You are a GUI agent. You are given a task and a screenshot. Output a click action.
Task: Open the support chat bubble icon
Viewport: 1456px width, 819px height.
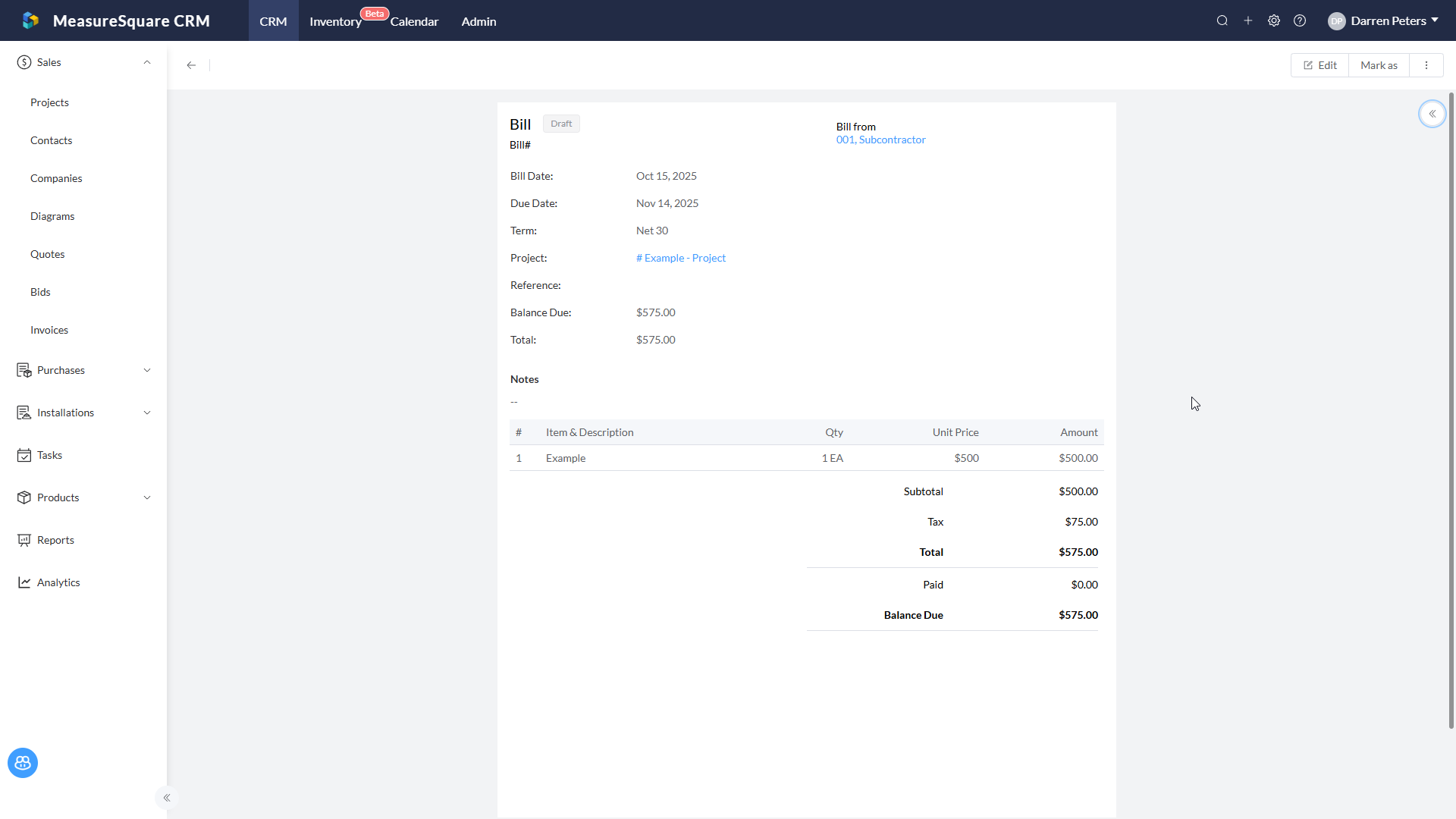[23, 763]
